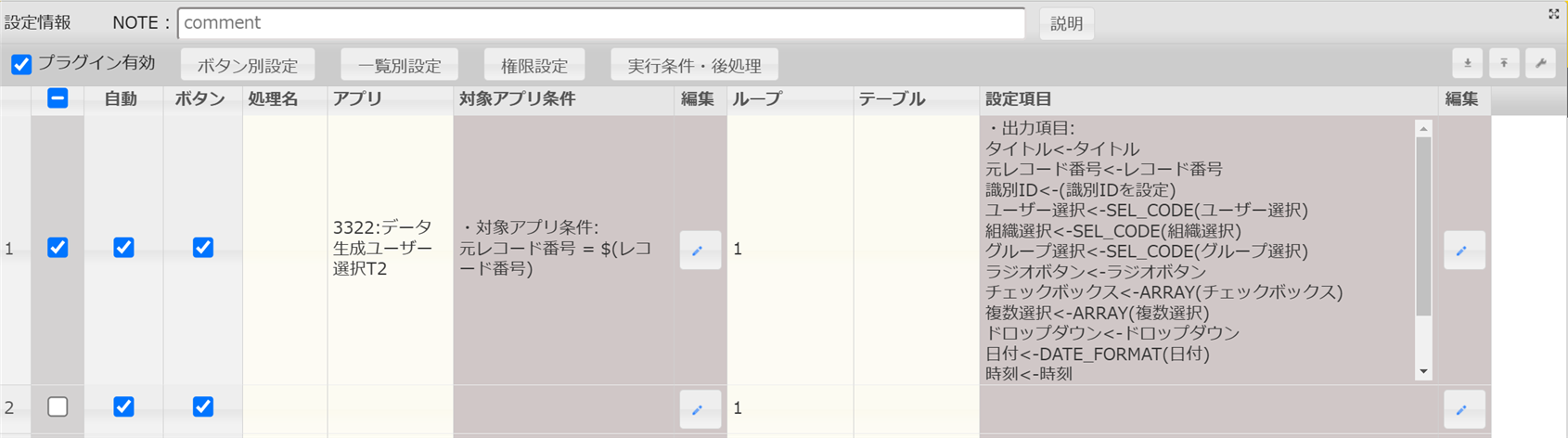Click the 説明 button
The image size is (1568, 438).
[x=1067, y=23]
